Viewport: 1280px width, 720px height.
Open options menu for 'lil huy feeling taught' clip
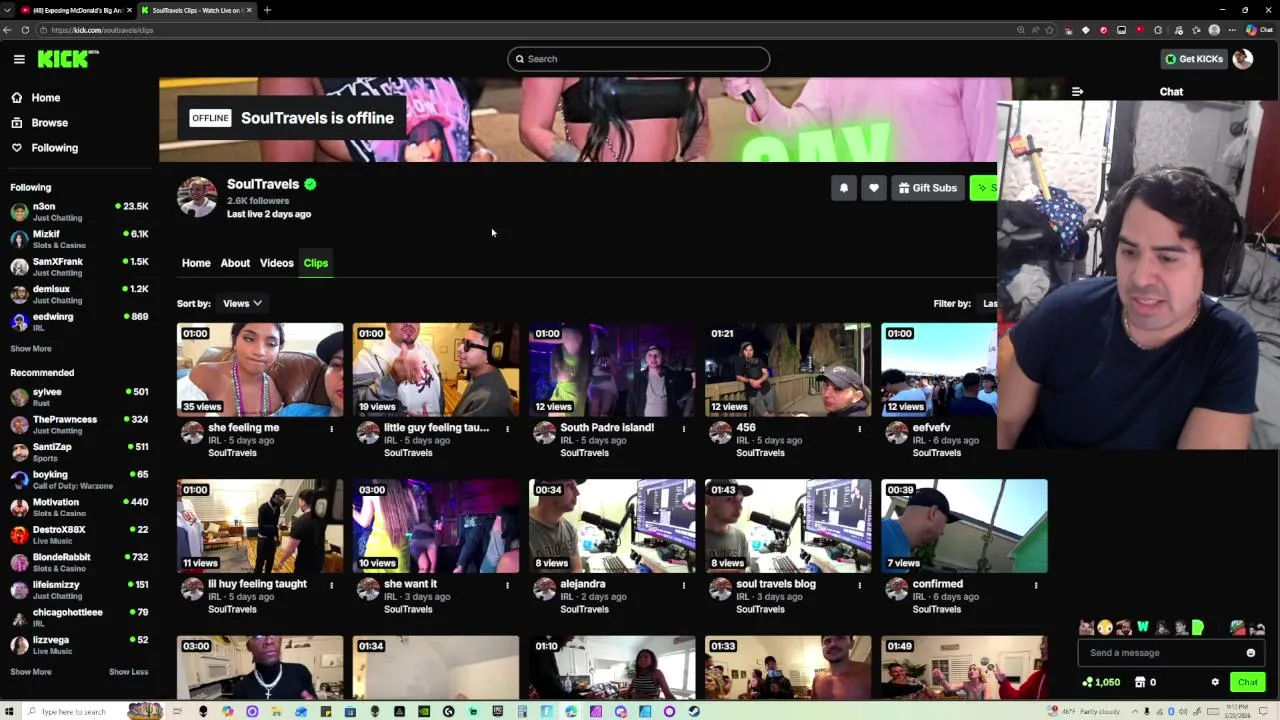coord(332,585)
